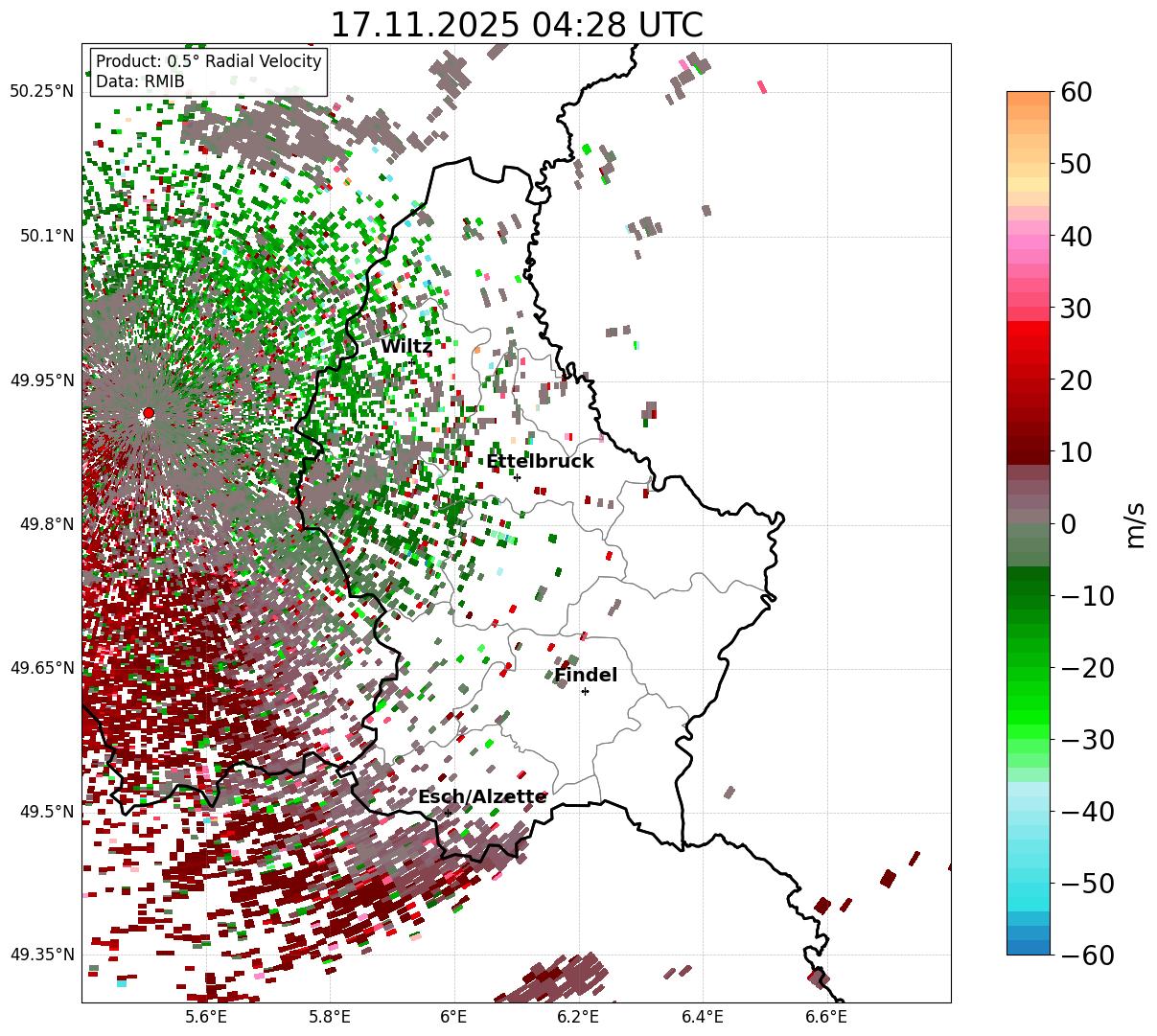Click the Ettelbruck city label
Viewport: 1157px width, 1036px height.
(540, 461)
